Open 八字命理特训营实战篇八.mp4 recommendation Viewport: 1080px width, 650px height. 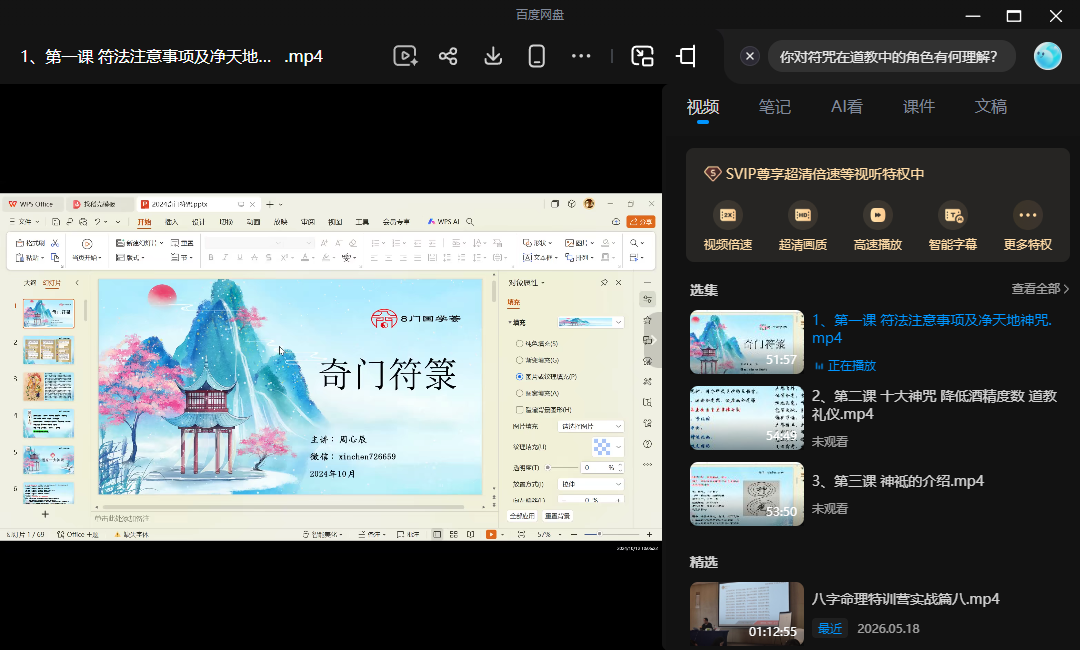pos(905,599)
